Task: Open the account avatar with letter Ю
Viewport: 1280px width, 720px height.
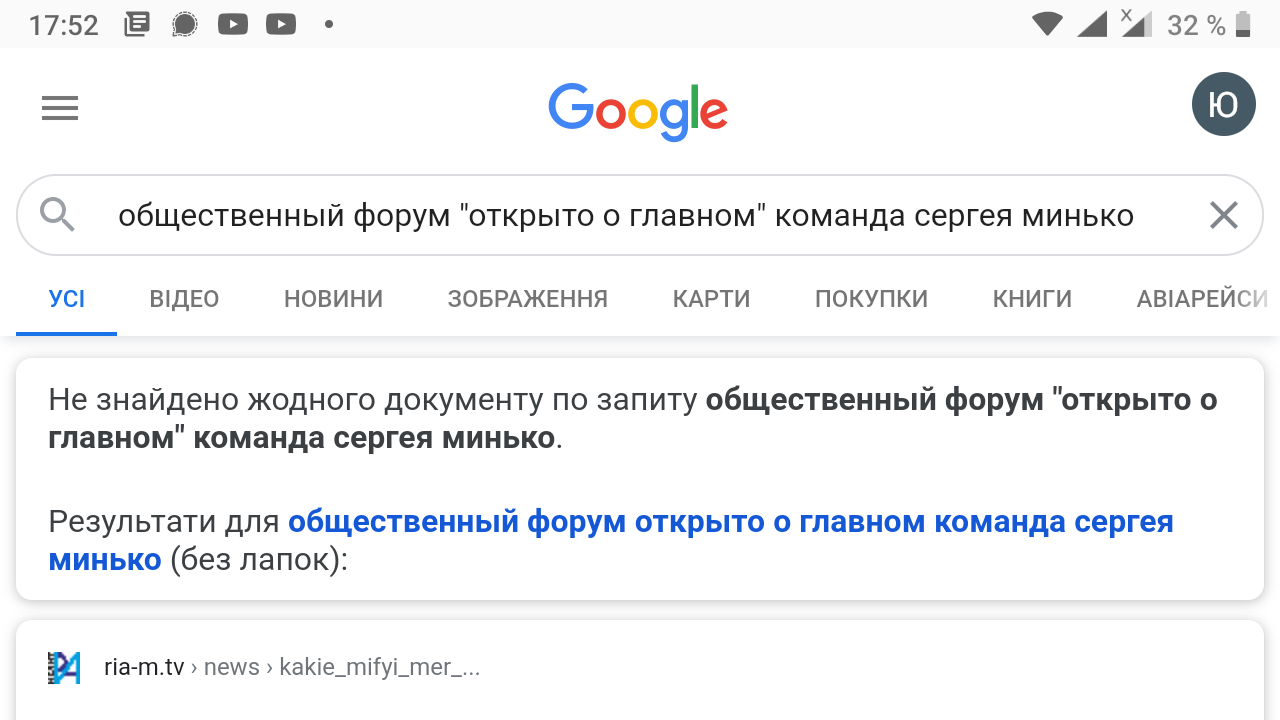Action: 1223,104
